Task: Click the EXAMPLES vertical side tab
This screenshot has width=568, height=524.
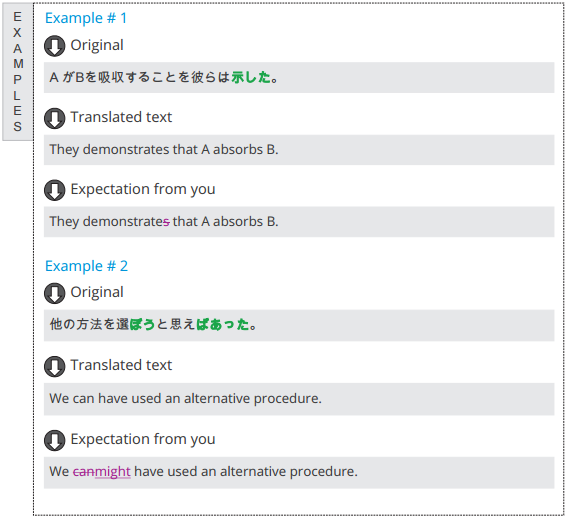Action: (17, 71)
